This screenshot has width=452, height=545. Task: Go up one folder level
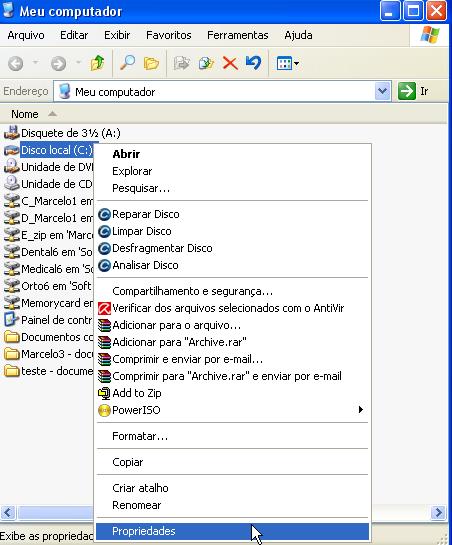97,63
